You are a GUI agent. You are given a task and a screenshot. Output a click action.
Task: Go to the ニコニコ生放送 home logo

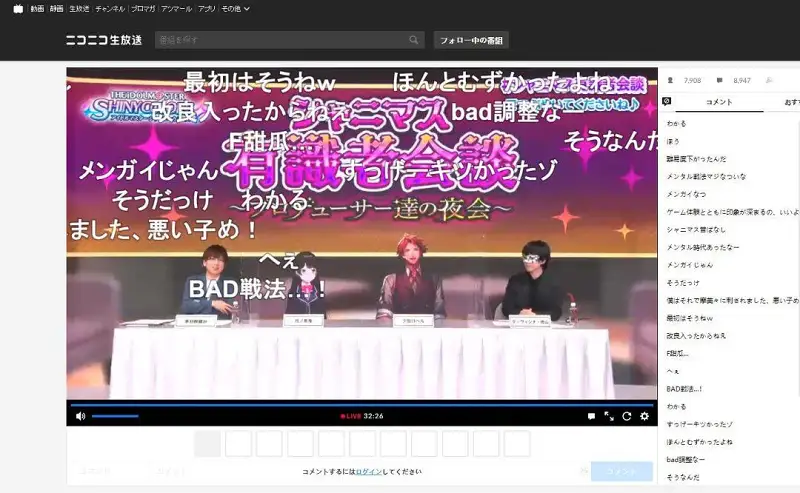(104, 40)
